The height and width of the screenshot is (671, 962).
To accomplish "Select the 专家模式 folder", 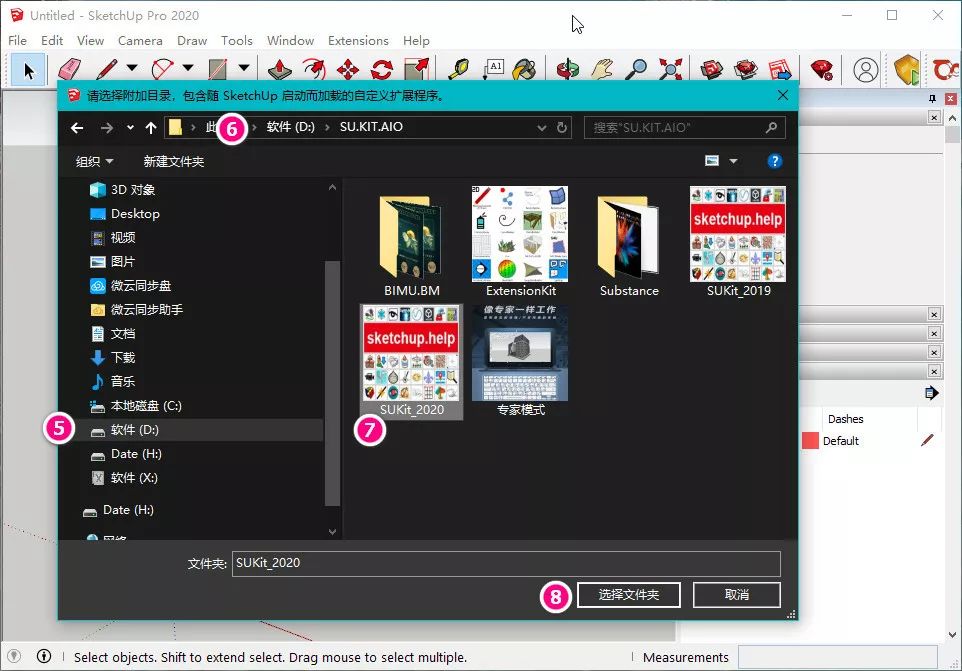I will pos(520,361).
